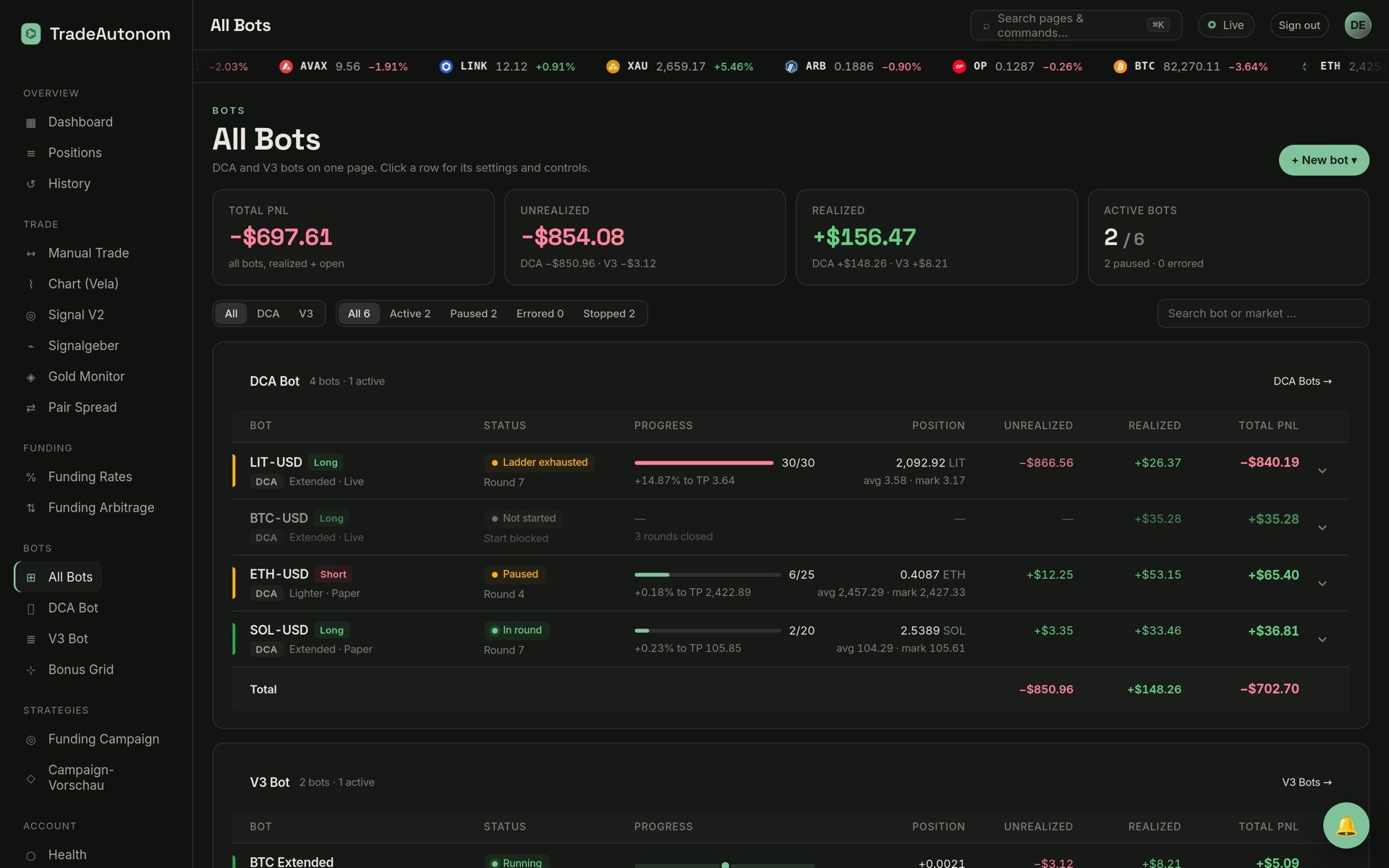This screenshot has height=868, width=1389.
Task: Click the DE user avatar
Action: [1358, 25]
